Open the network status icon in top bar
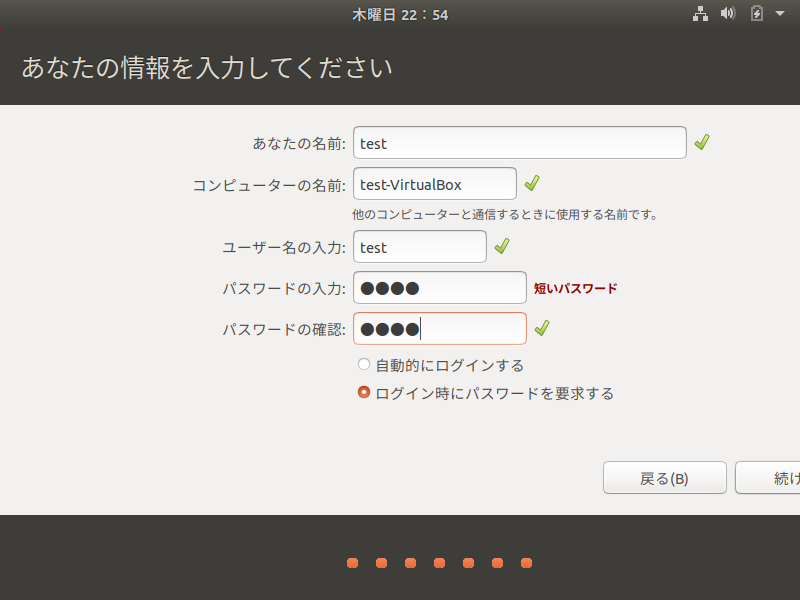The height and width of the screenshot is (600, 800). (700, 14)
